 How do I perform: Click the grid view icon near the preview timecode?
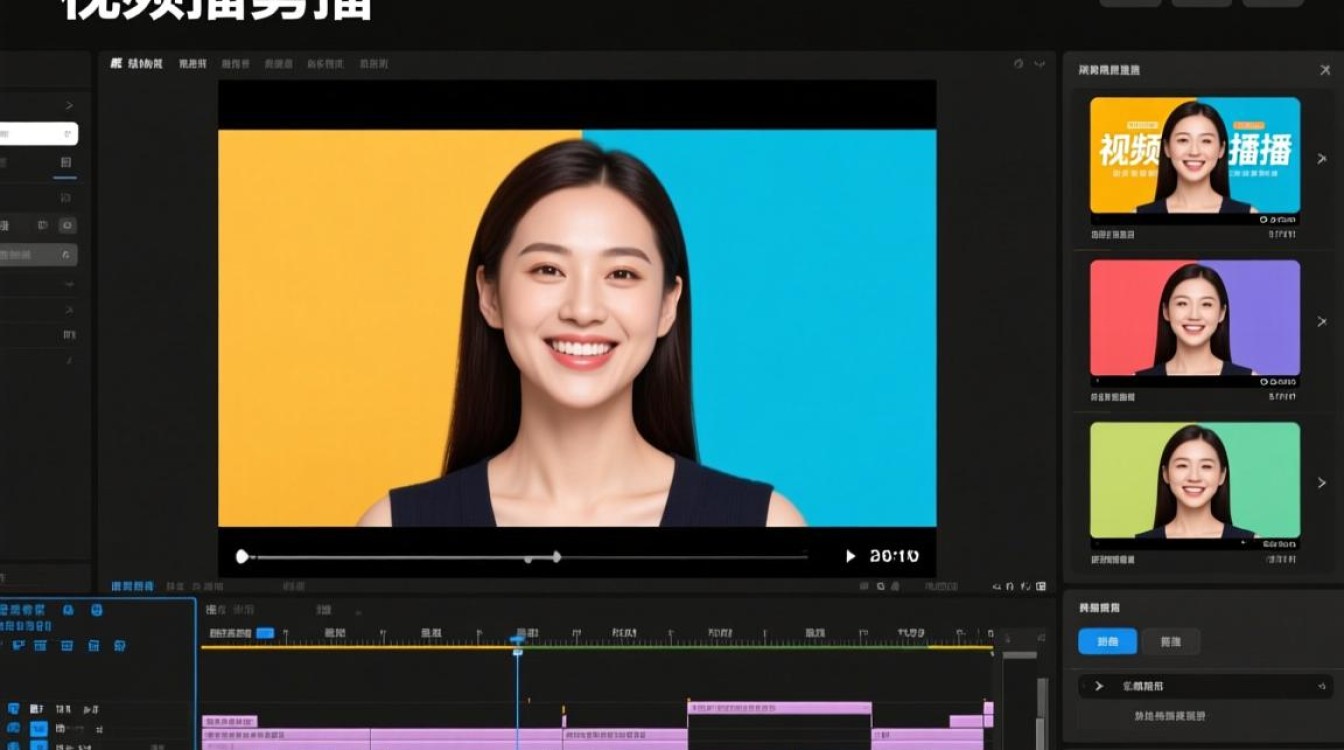tap(866, 587)
